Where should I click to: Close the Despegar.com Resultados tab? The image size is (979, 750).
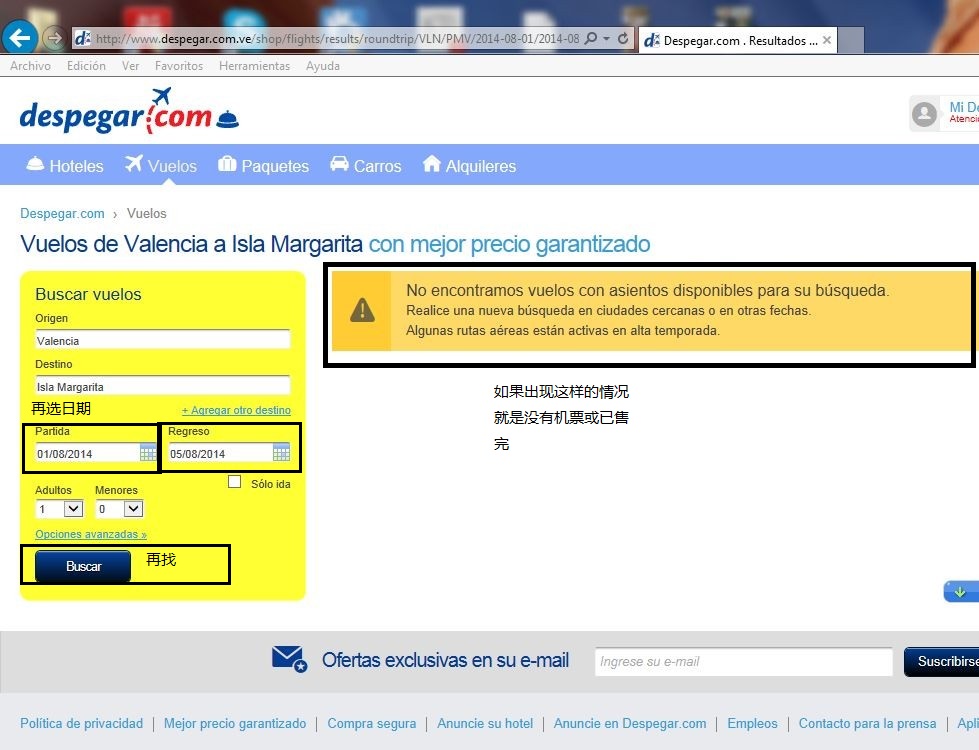[827, 40]
